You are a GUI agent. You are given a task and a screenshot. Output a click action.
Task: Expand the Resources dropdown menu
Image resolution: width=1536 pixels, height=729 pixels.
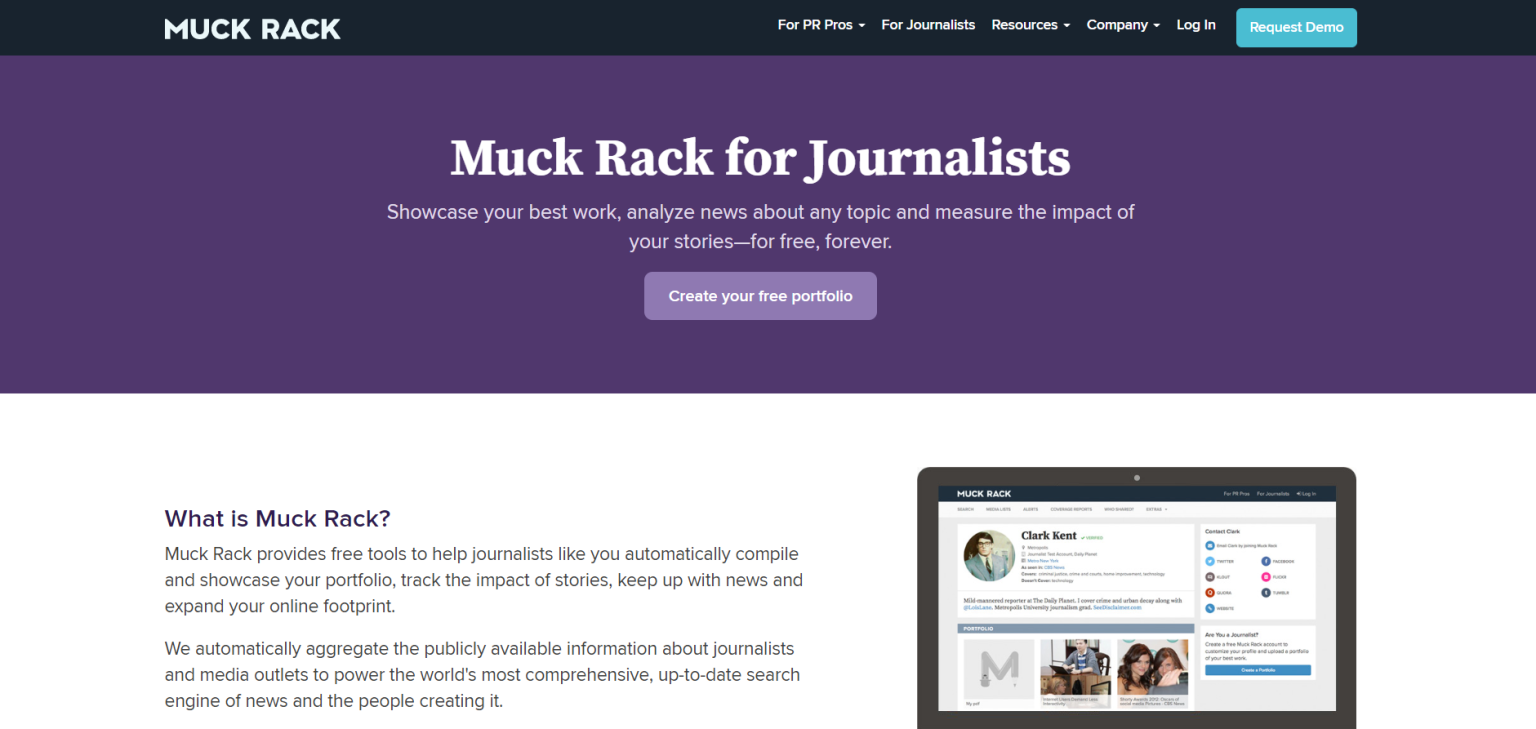(x=1031, y=25)
